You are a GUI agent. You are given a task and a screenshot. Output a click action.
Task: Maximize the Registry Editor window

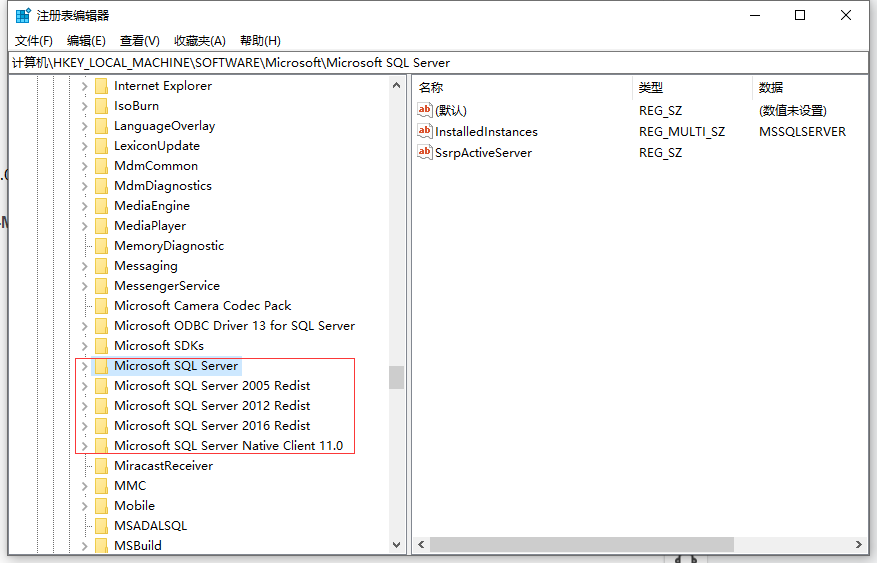[x=800, y=15]
